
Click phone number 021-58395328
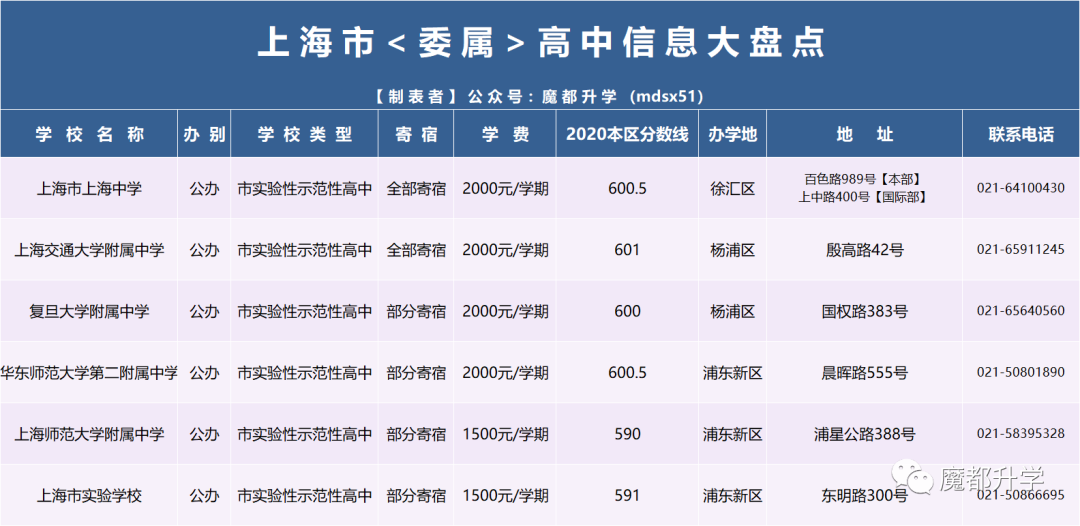[x=1021, y=434]
